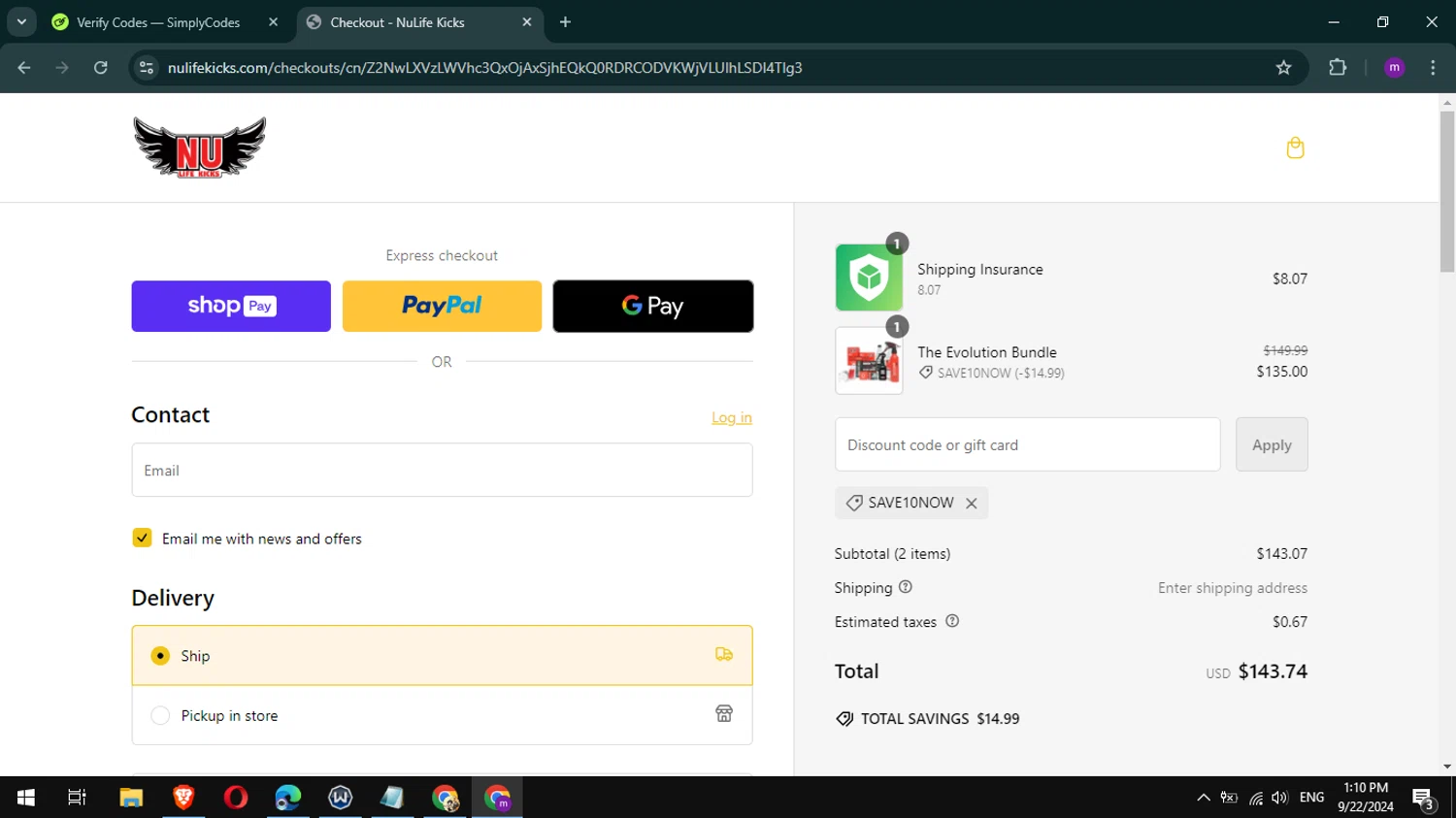Open the Chrome profile avatar
This screenshot has height=818, width=1456.
[x=1395, y=67]
